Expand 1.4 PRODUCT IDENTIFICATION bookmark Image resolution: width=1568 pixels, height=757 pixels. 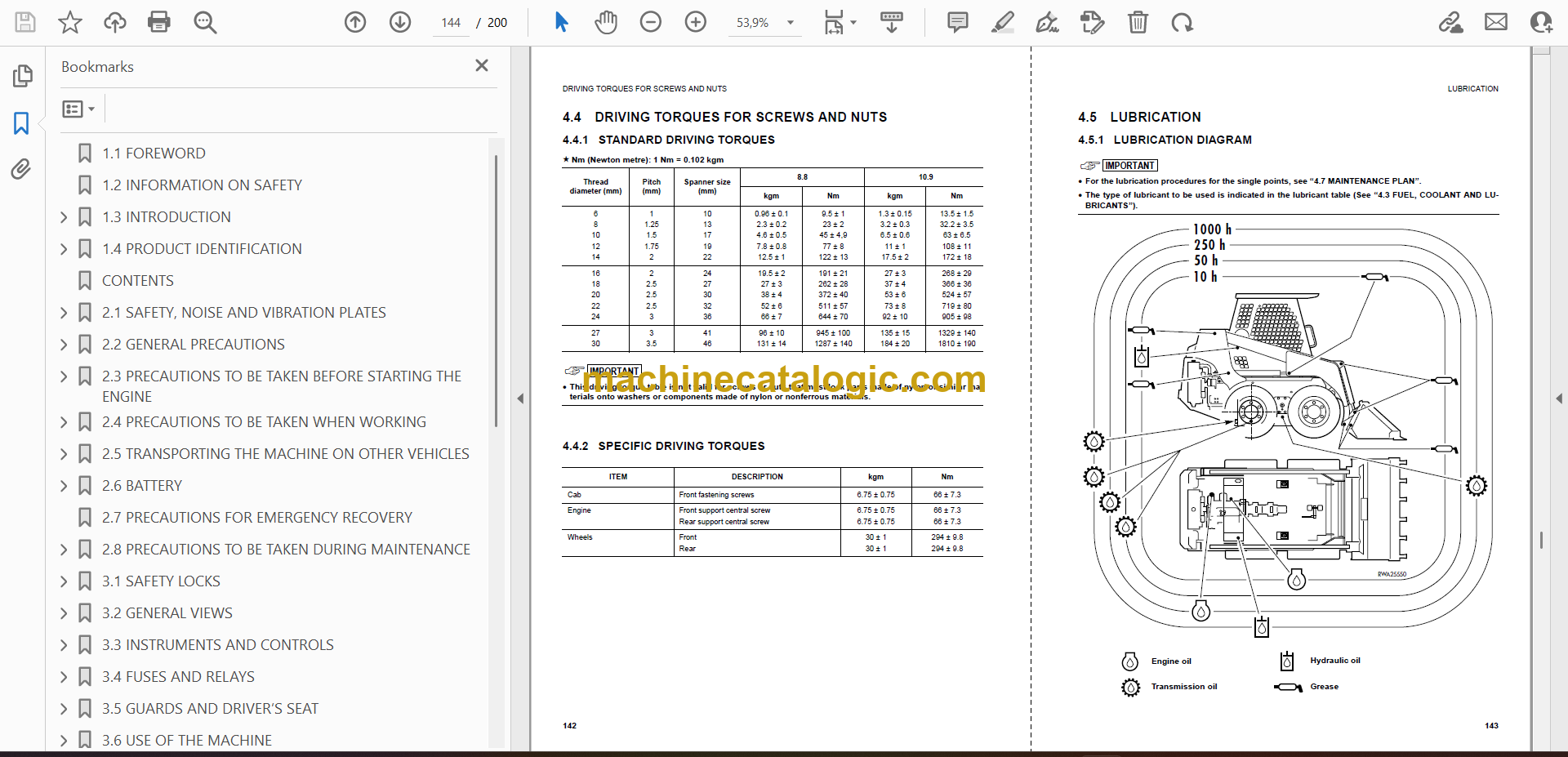click(x=65, y=249)
